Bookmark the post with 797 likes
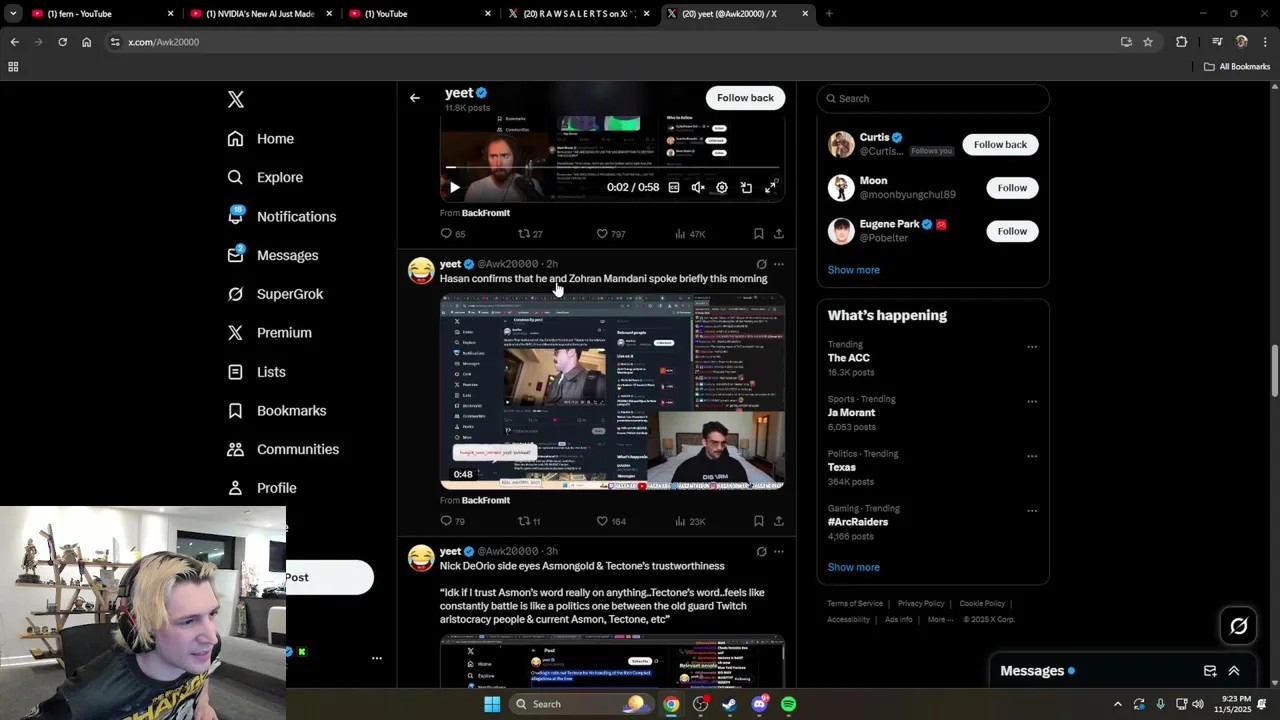Screen dimensions: 1280x720 [x=759, y=234]
